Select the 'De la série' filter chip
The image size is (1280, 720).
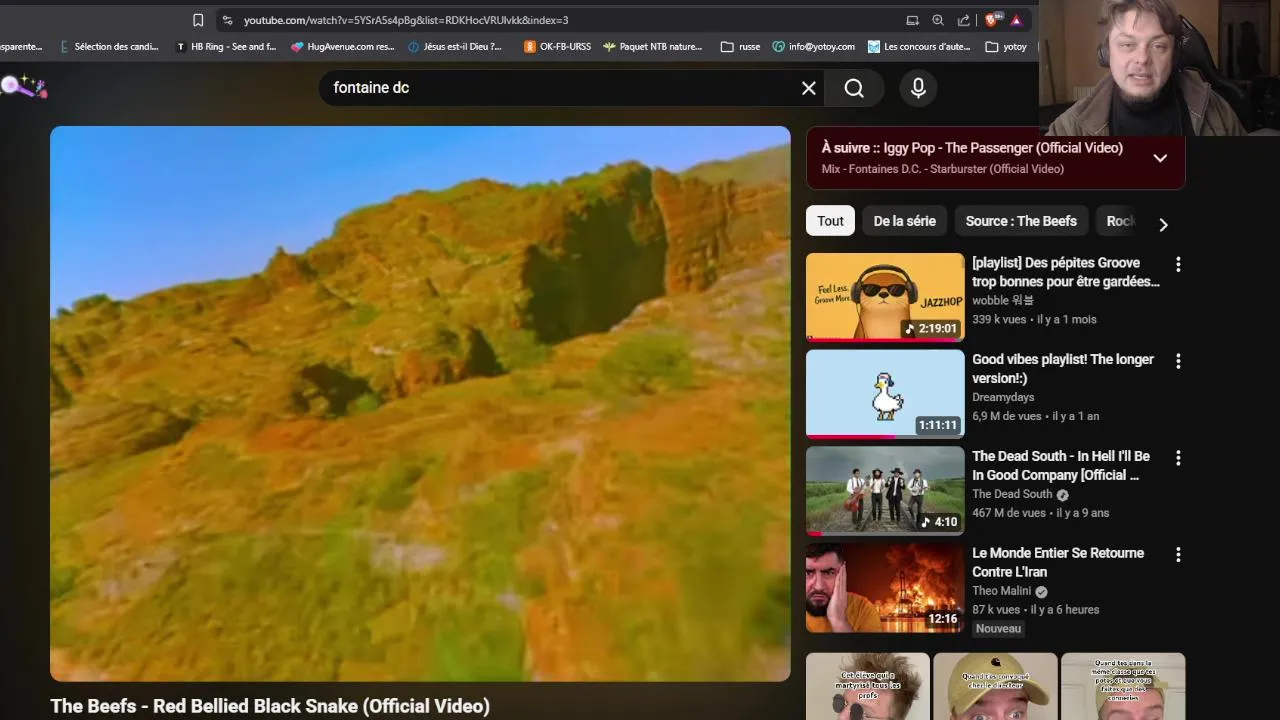(x=905, y=221)
